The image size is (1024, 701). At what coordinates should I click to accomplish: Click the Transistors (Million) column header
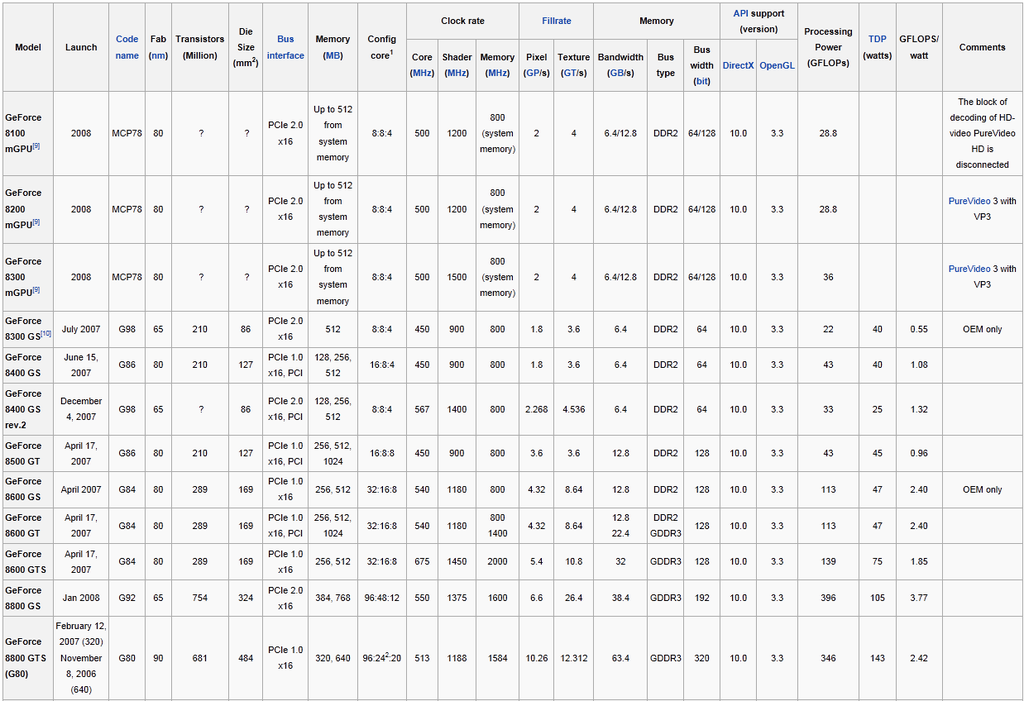tap(200, 47)
